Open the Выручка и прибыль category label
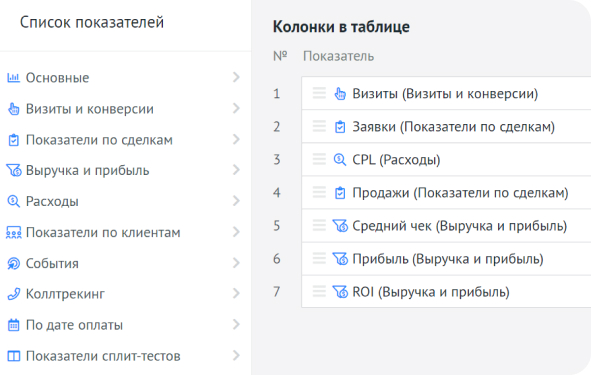Viewport: 591px width, 375px height. point(87,171)
